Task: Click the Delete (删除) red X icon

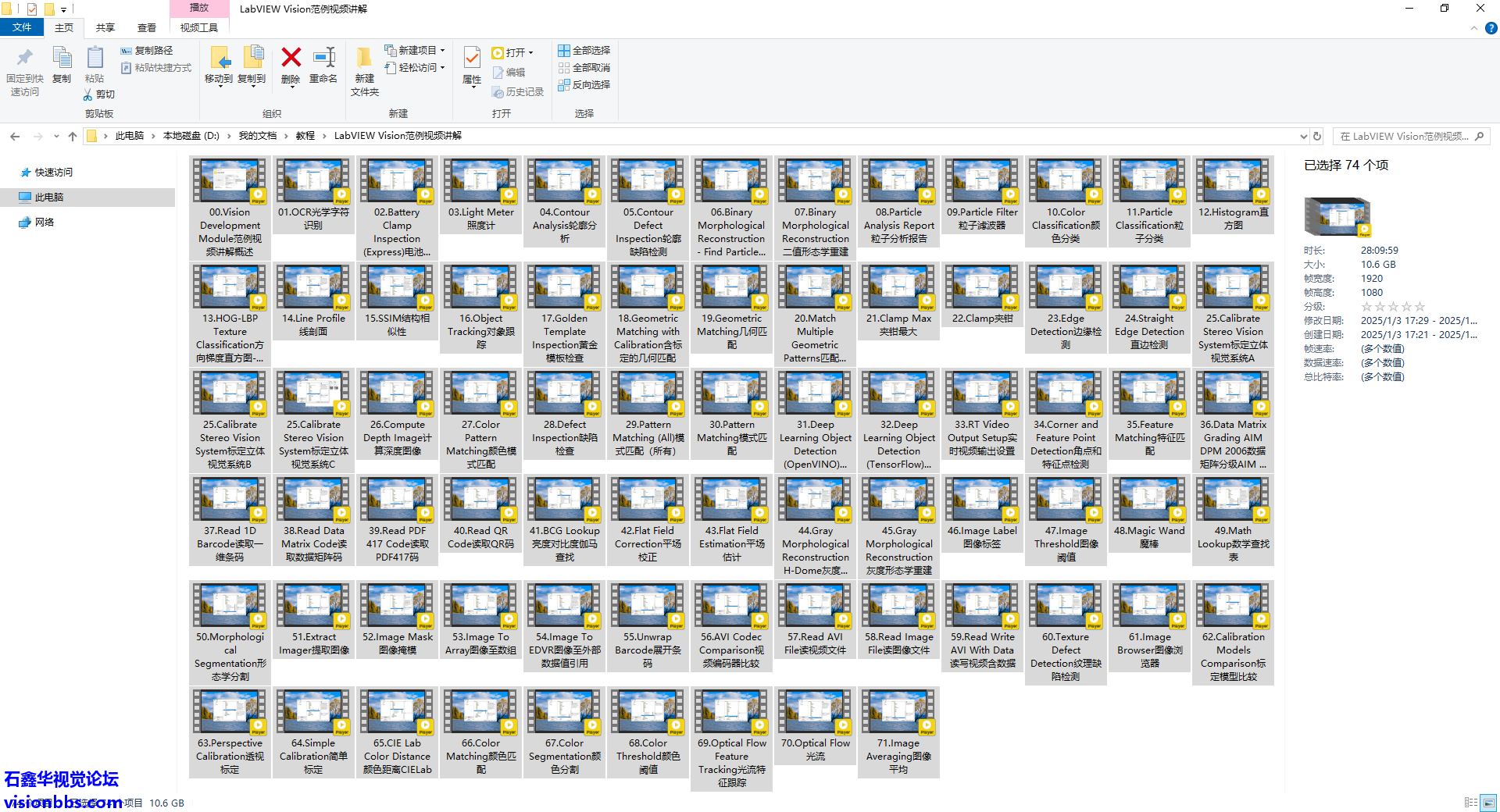Action: point(291,59)
